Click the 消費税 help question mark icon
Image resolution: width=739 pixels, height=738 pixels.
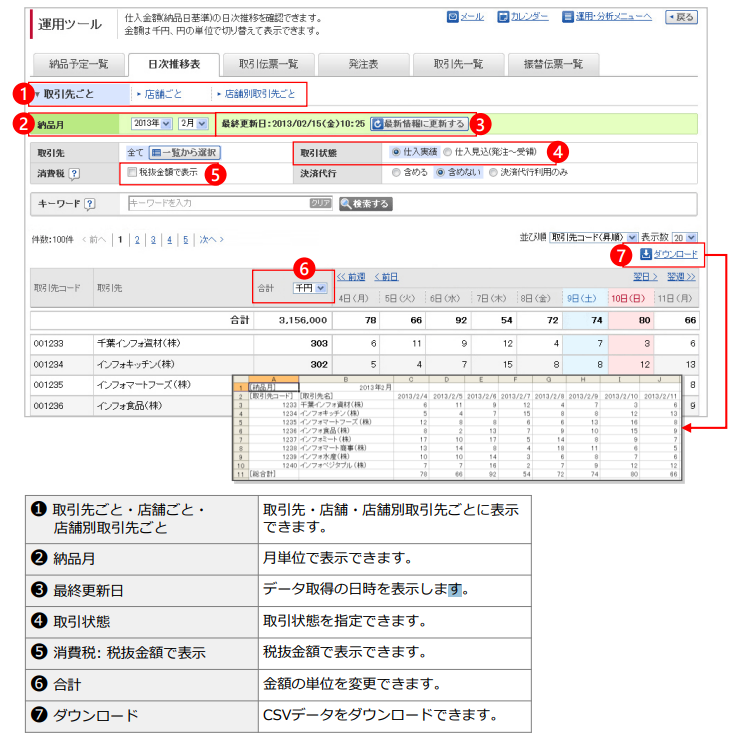pyautogui.click(x=75, y=173)
